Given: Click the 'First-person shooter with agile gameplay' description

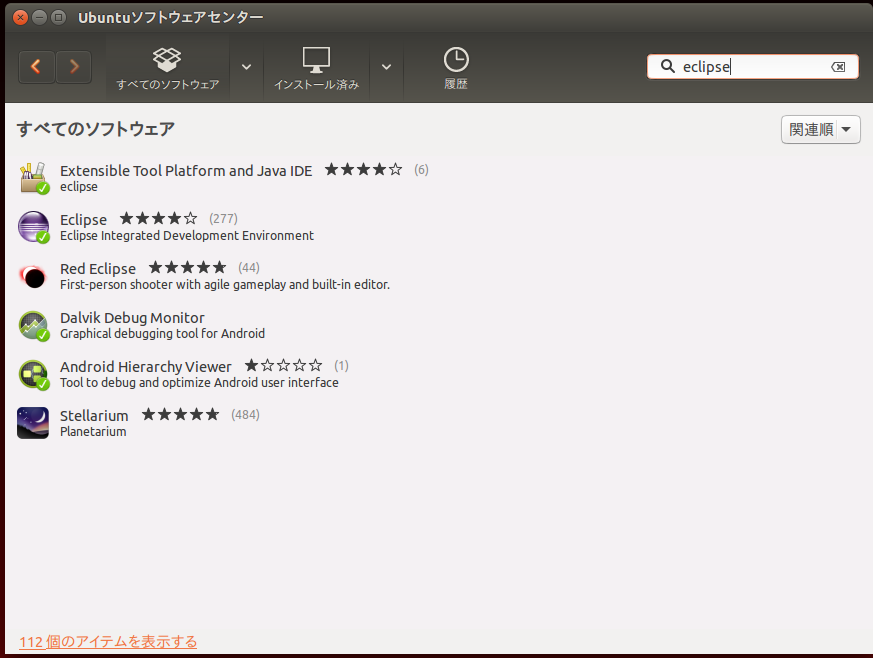Looking at the screenshot, I should (x=225, y=284).
